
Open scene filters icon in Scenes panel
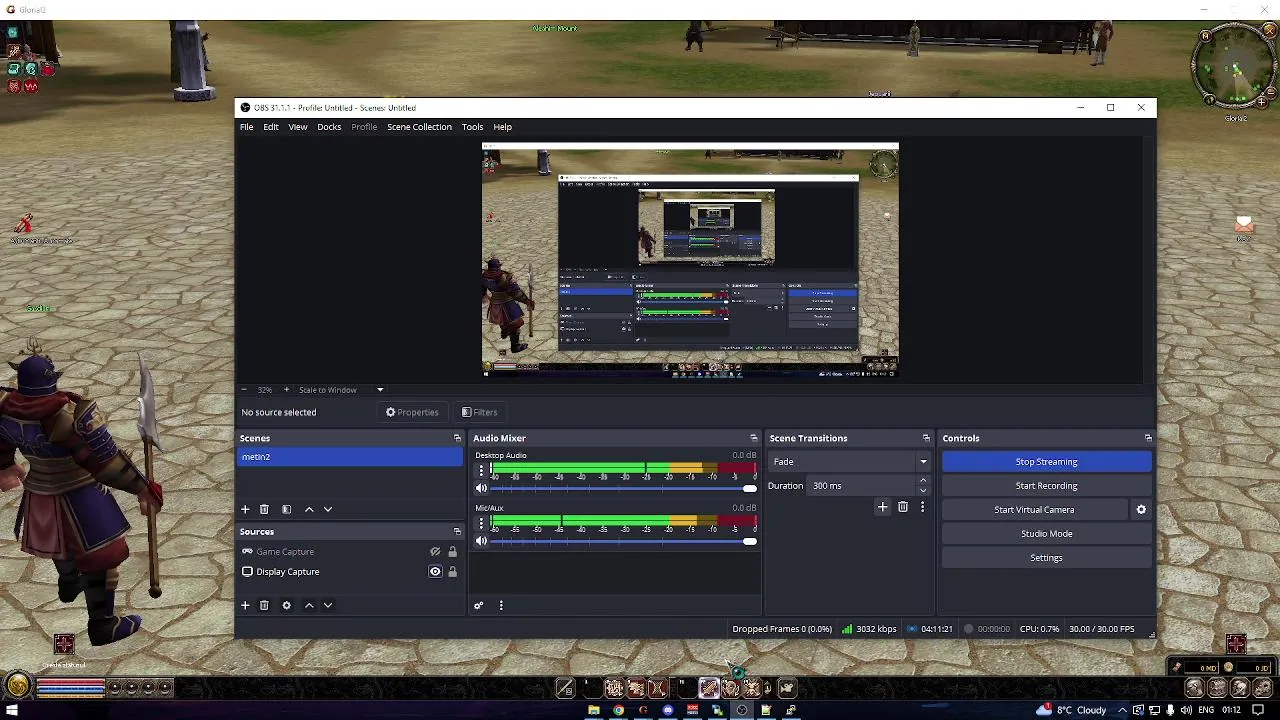pos(286,509)
